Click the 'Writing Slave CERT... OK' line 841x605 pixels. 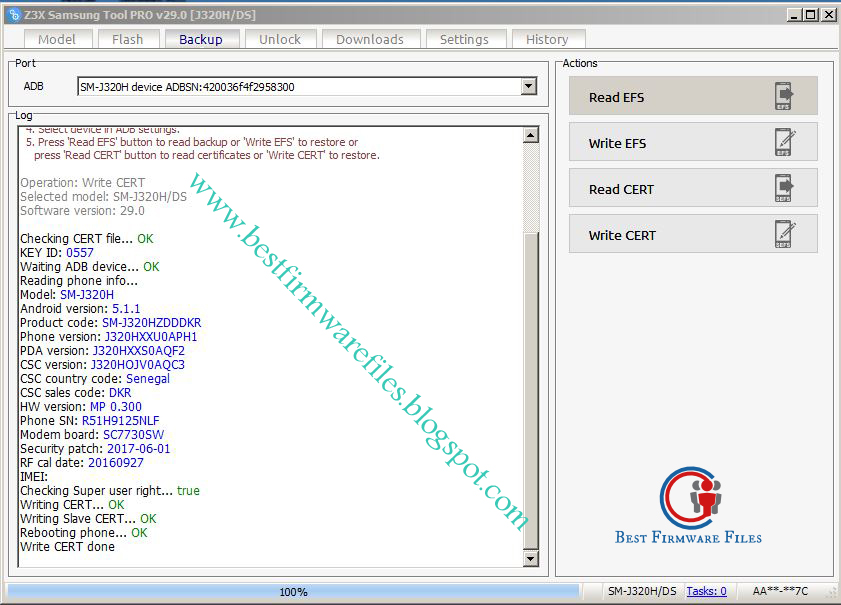(88, 519)
